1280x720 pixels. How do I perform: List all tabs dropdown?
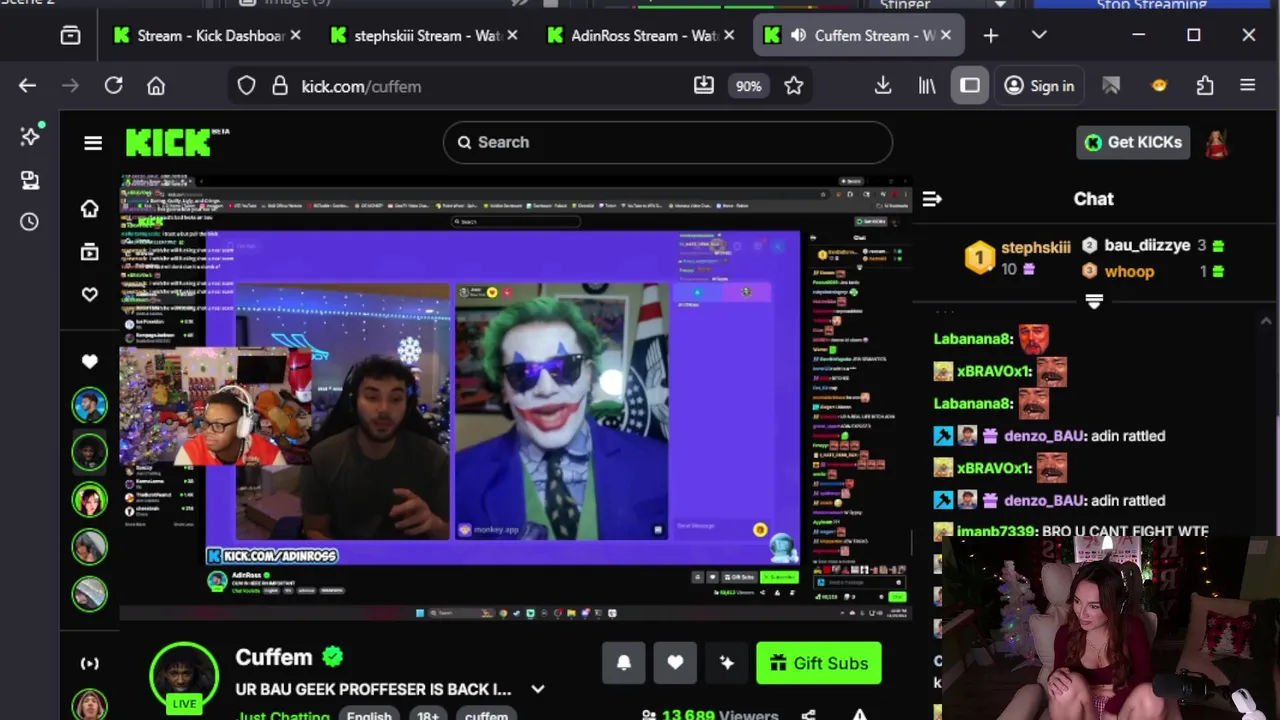1039,35
